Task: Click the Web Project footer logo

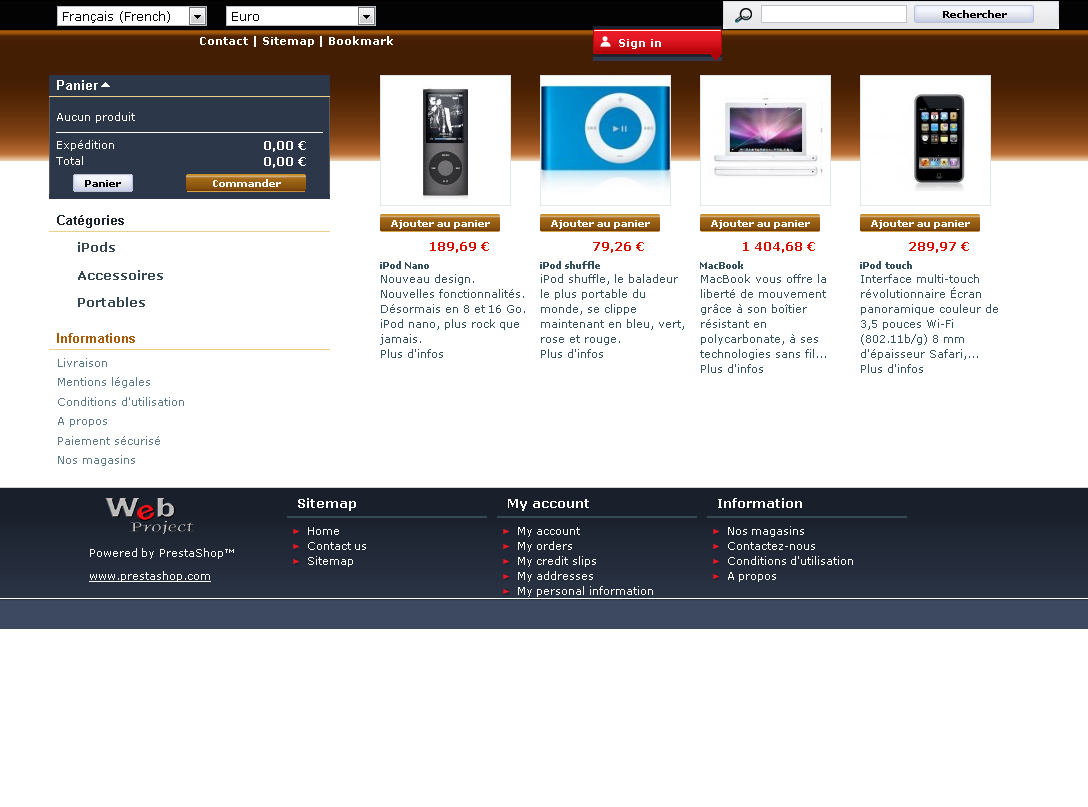Action: point(149,514)
